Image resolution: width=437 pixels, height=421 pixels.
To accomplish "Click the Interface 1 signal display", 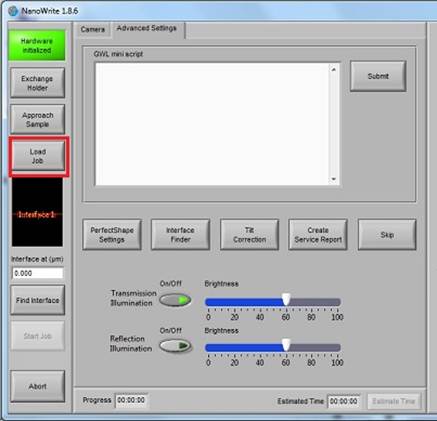I will (37, 212).
